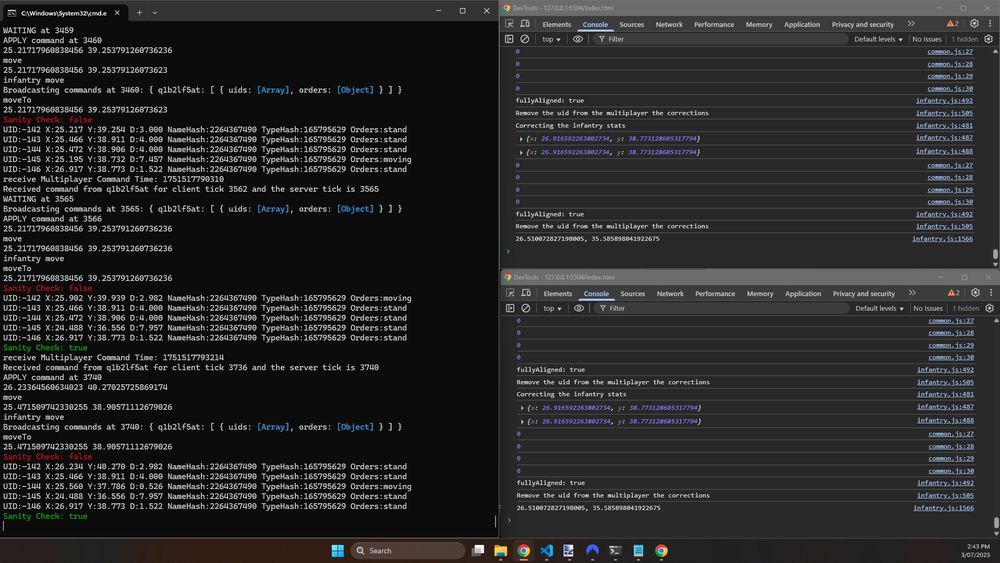Click the Filter field in lower DevTools console
This screenshot has height=563, width=1000.
click(721, 308)
